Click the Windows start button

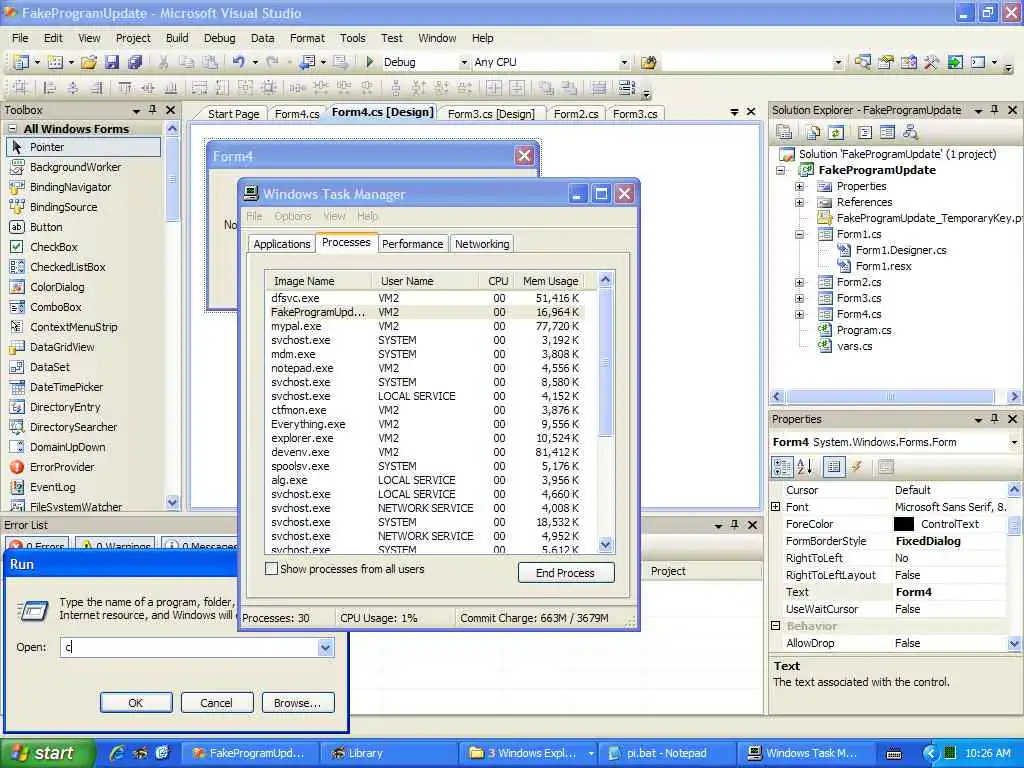click(x=47, y=753)
